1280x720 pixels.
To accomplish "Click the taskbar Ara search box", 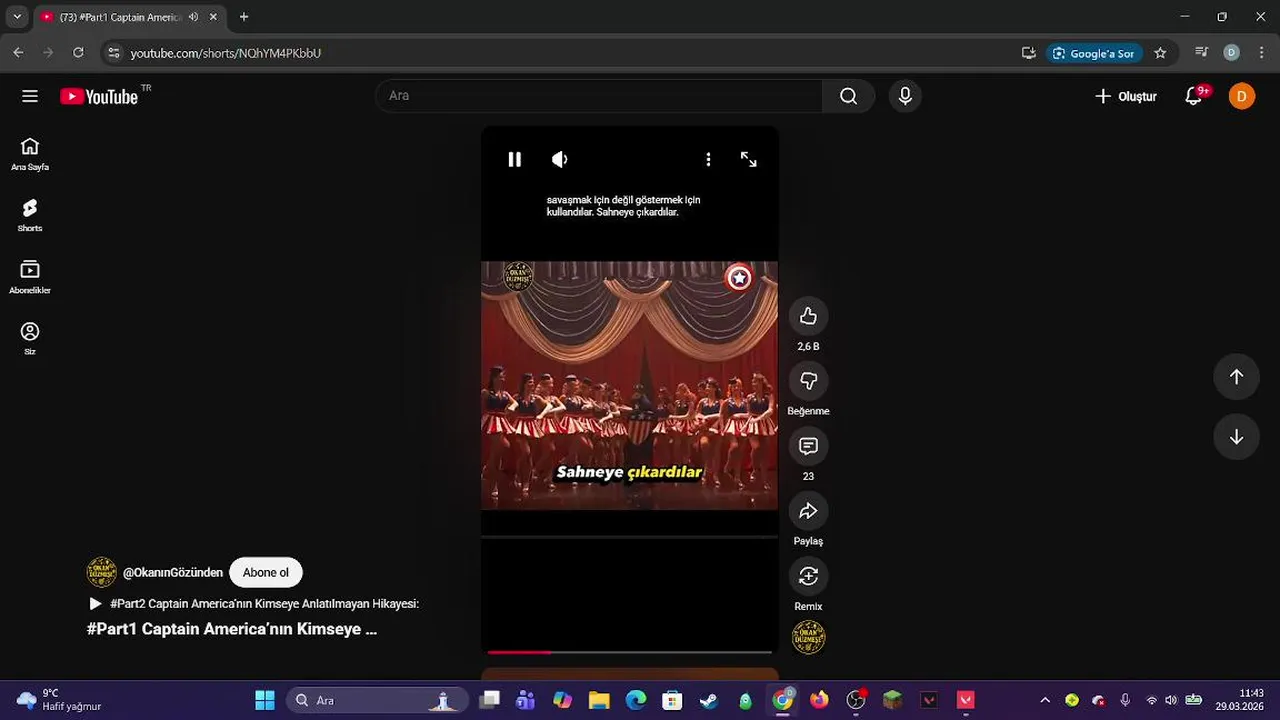I will coord(378,700).
